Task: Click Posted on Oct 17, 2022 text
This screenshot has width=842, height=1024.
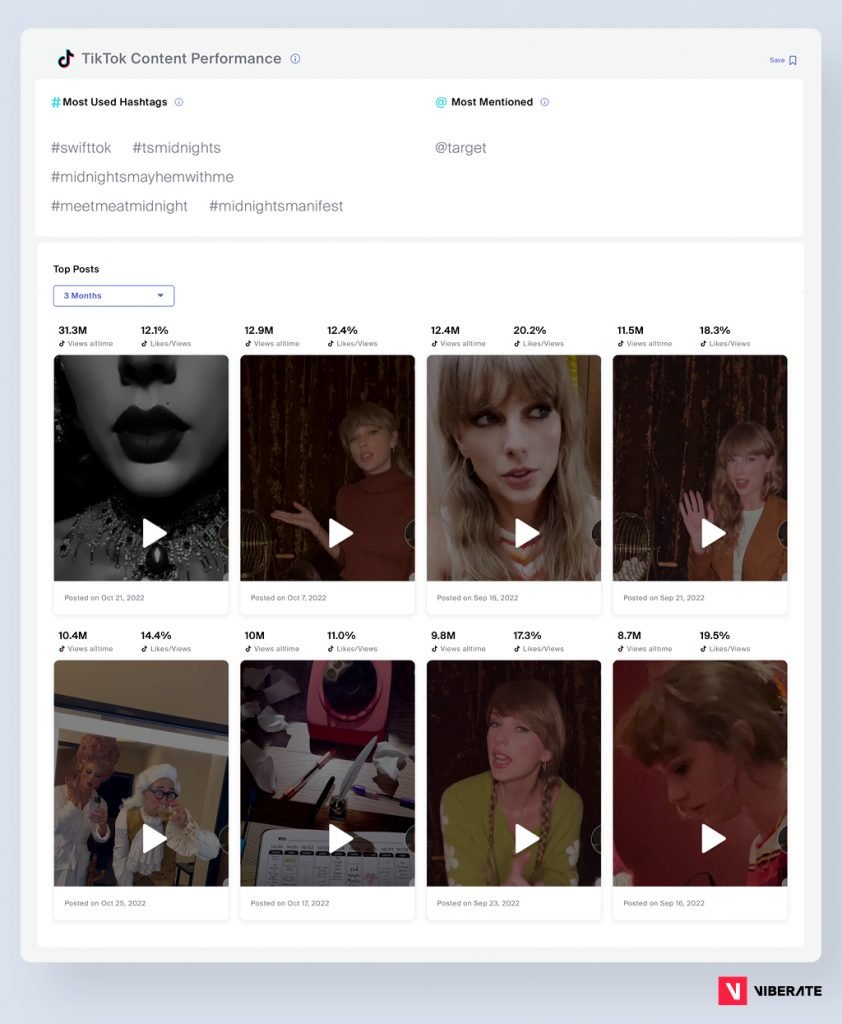Action: coord(290,903)
